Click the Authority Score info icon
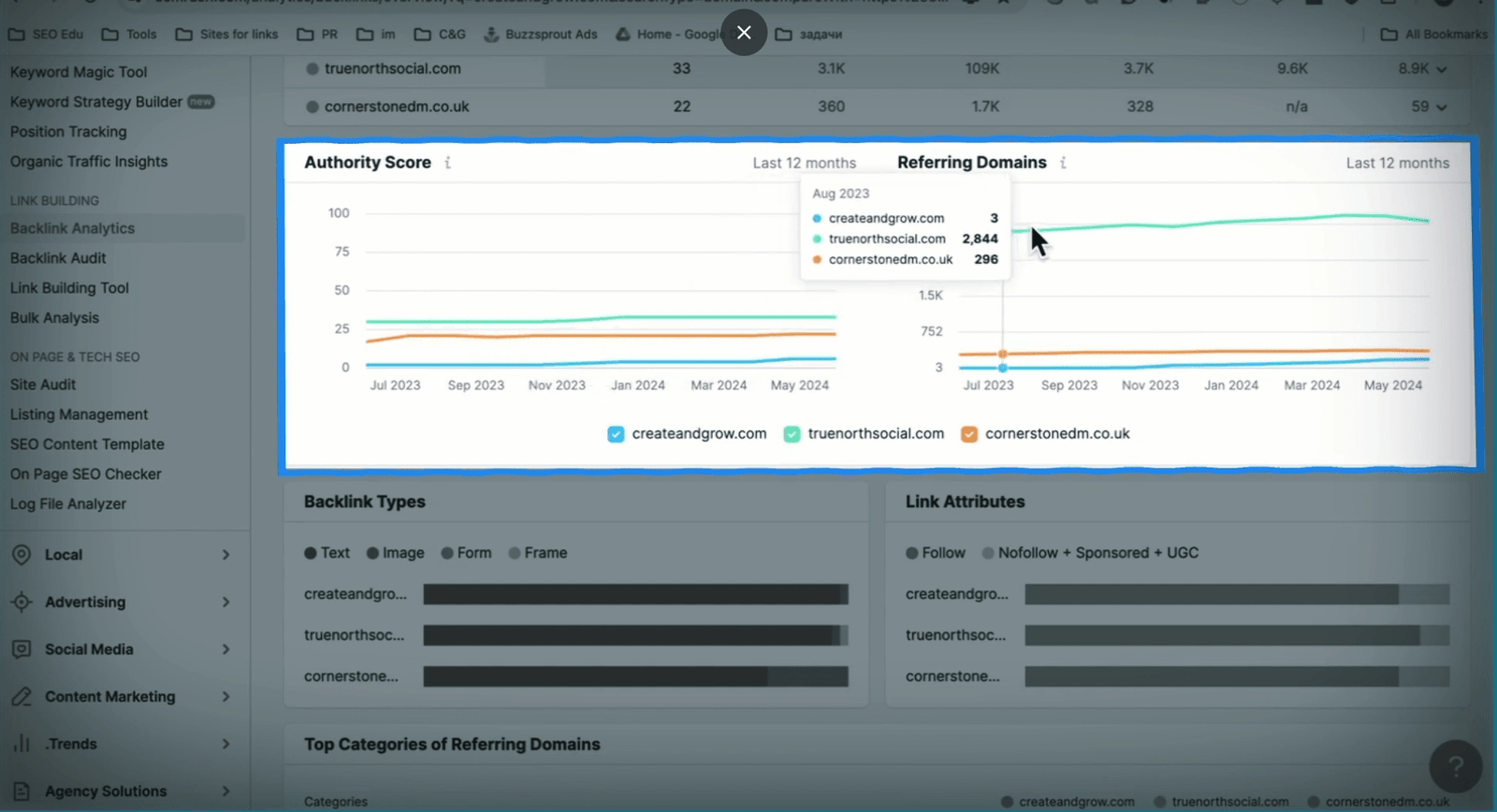1497x812 pixels. point(448,163)
